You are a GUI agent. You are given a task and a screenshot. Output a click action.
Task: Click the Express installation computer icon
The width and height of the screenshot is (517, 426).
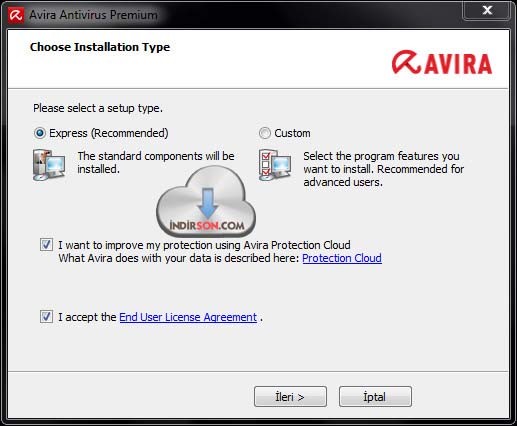click(x=49, y=165)
